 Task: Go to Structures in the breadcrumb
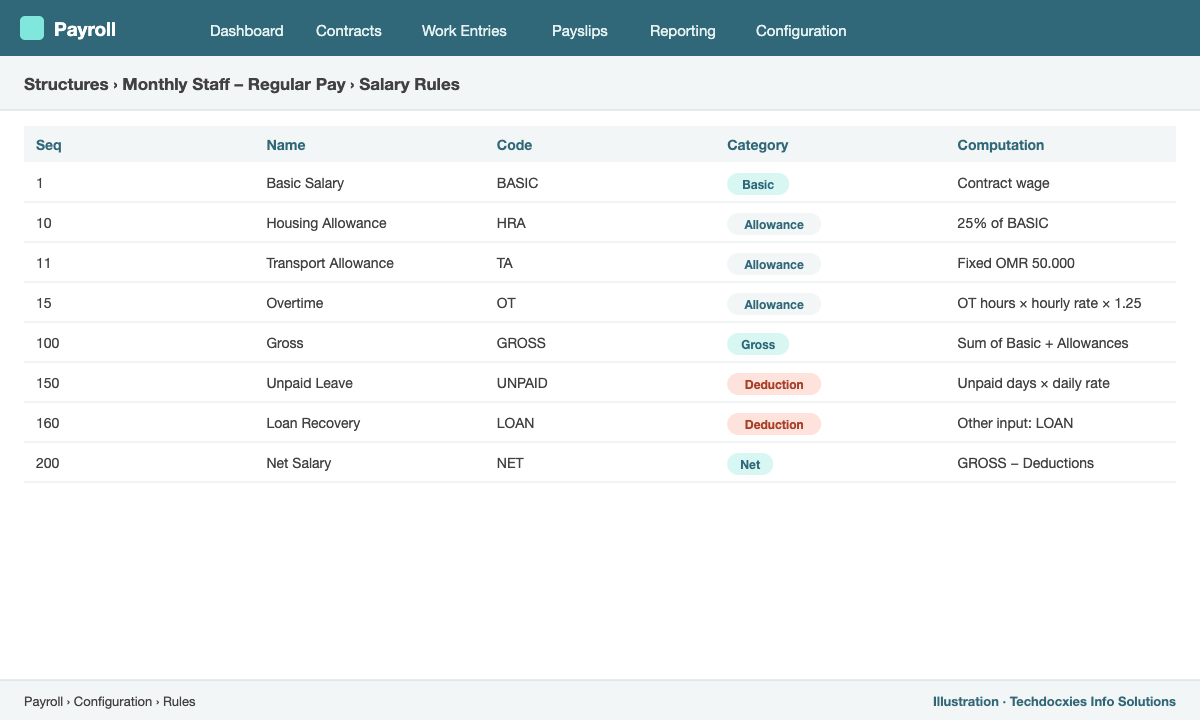(x=66, y=85)
